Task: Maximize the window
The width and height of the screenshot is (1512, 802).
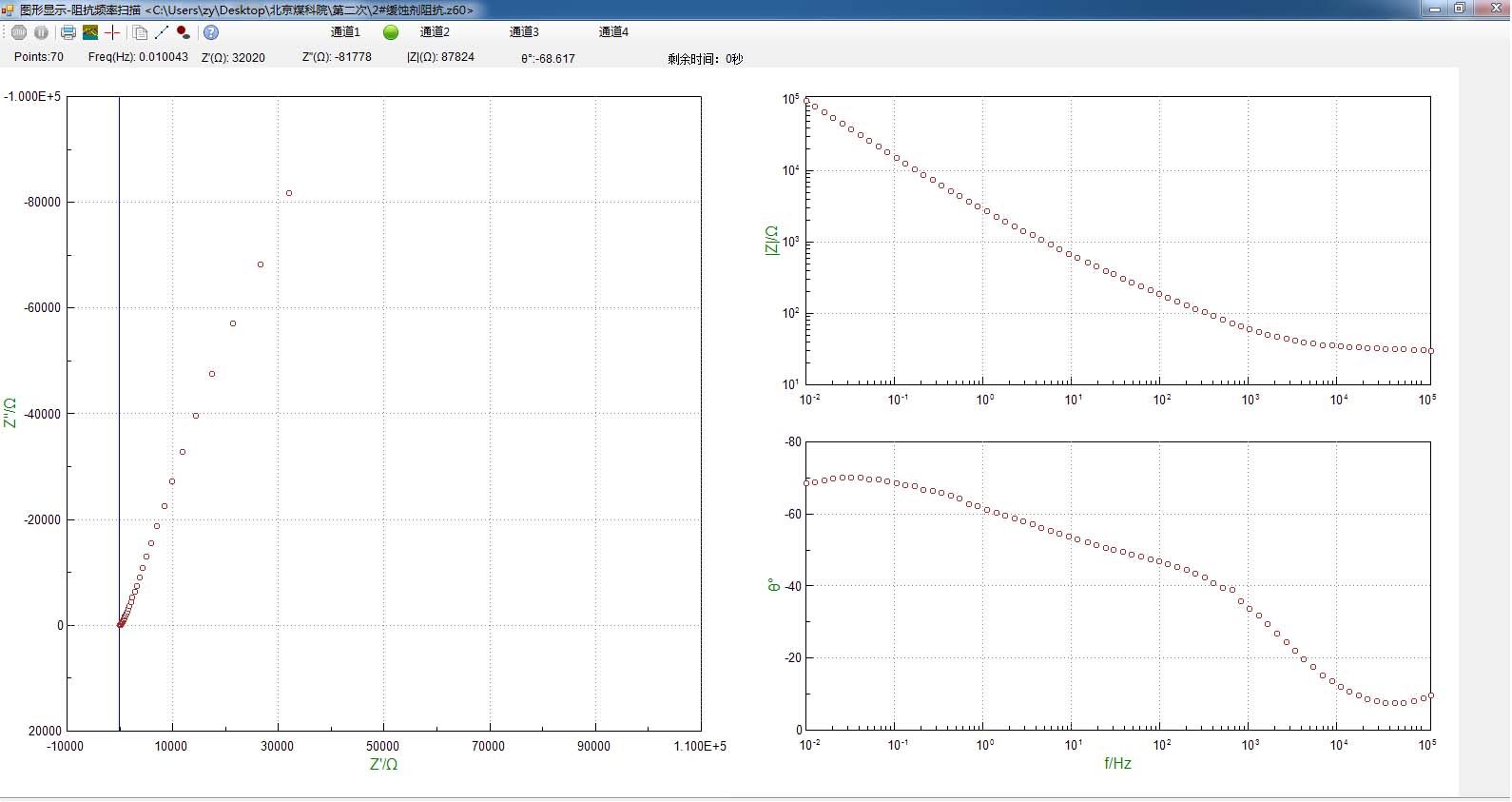Action: pos(1460,9)
